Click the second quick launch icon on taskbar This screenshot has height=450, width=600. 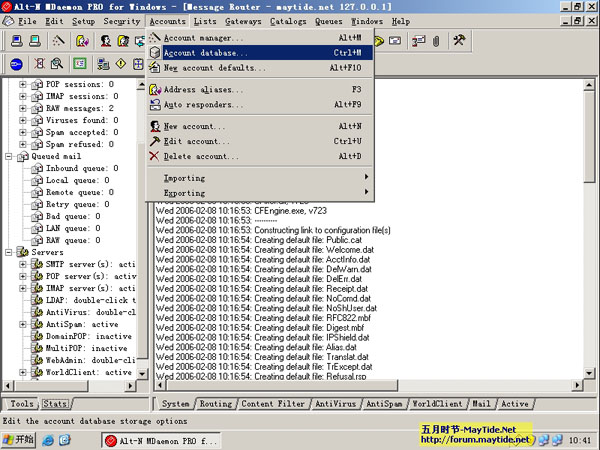pyautogui.click(x=65, y=440)
